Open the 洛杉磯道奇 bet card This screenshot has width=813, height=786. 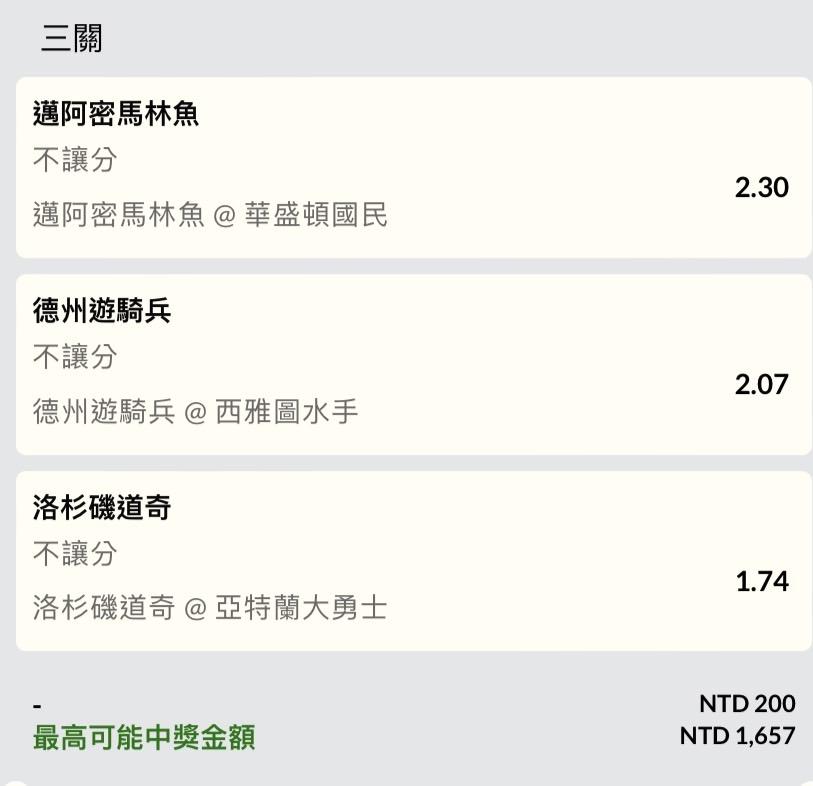(413, 561)
